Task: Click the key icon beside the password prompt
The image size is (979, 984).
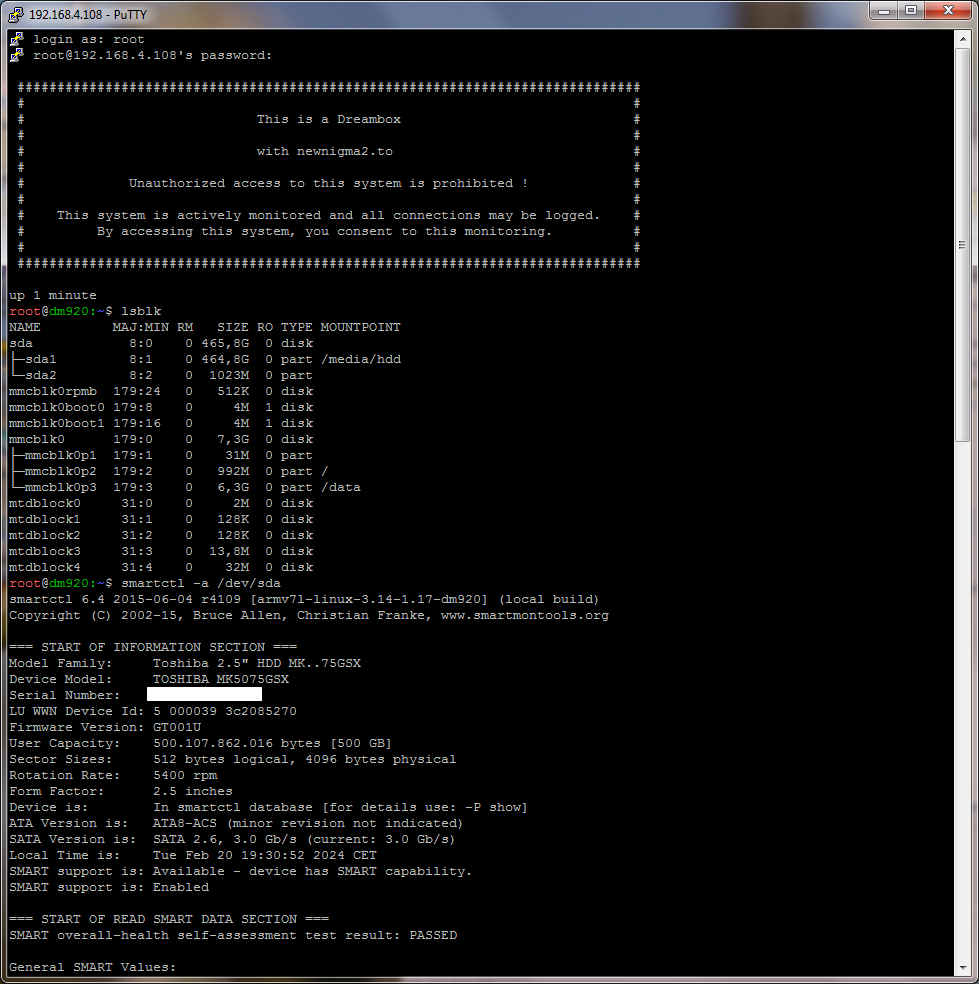Action: (16, 55)
